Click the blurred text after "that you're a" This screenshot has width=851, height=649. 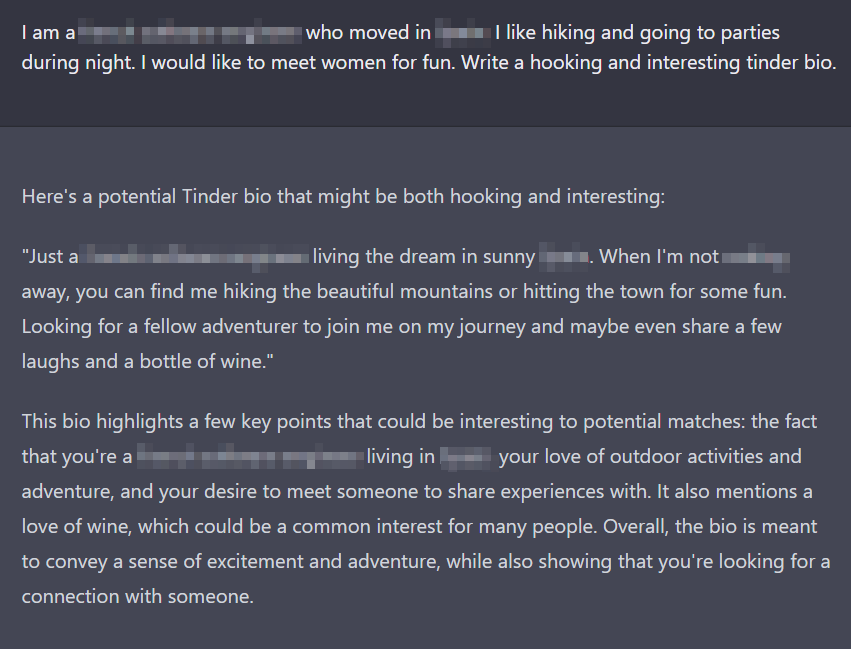pyautogui.click(x=250, y=457)
